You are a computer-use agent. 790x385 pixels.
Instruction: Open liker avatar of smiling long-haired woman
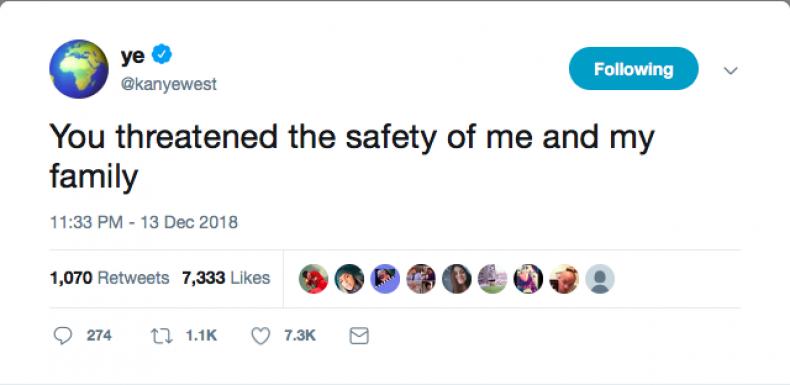pos(456,279)
